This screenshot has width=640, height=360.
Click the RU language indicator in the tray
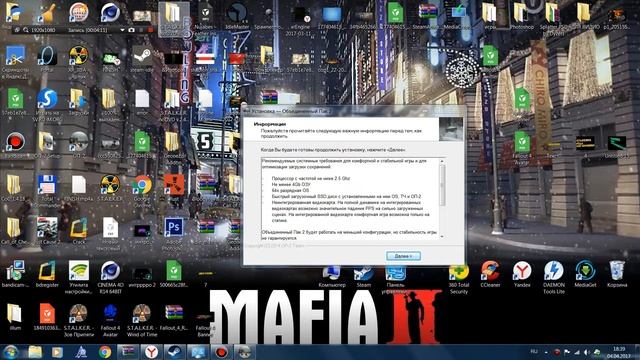pos(534,351)
